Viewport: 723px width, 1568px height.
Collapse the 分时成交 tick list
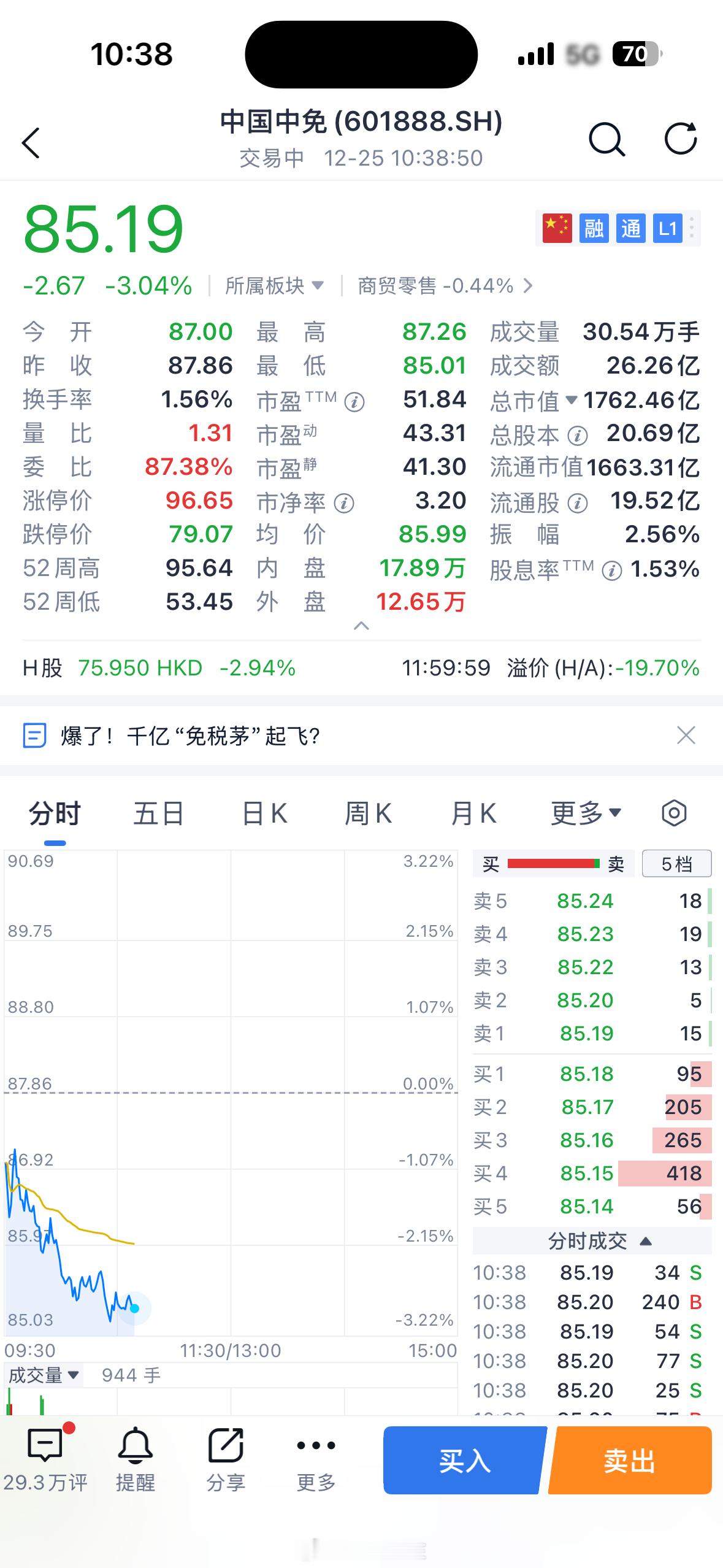[x=600, y=1241]
